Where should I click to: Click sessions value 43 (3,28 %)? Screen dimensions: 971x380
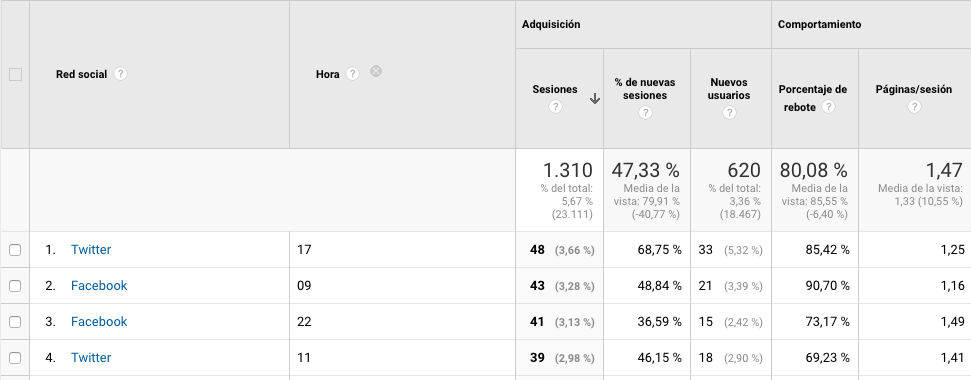(x=562, y=285)
